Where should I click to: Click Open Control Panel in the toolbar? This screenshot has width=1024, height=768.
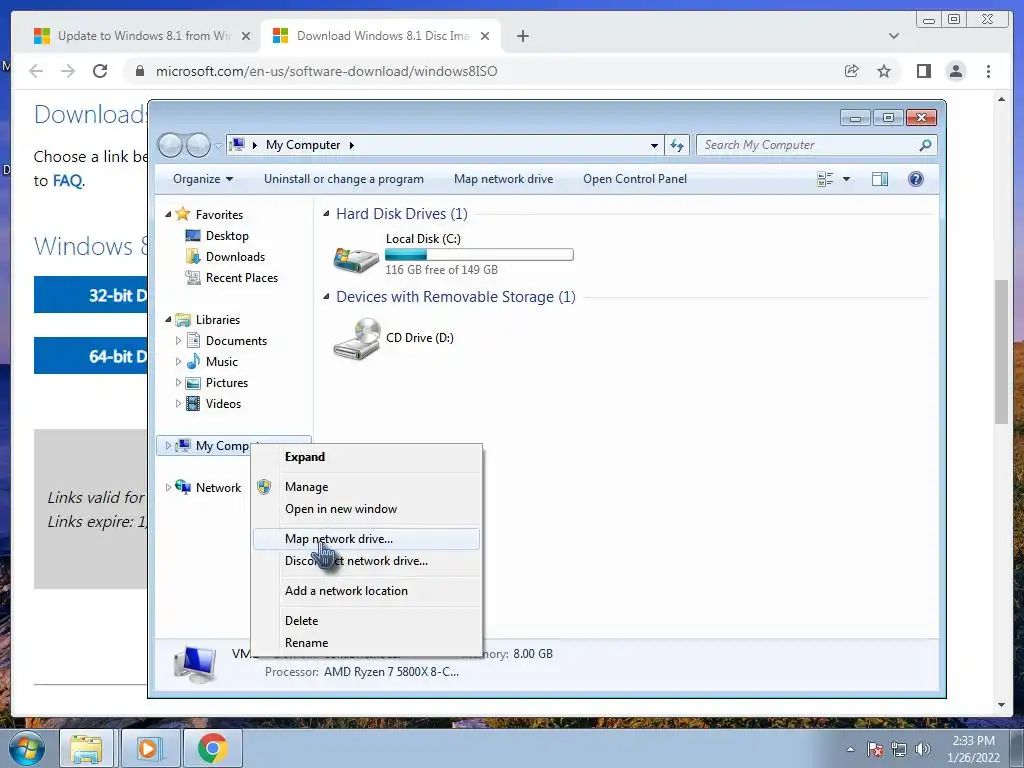tap(635, 179)
